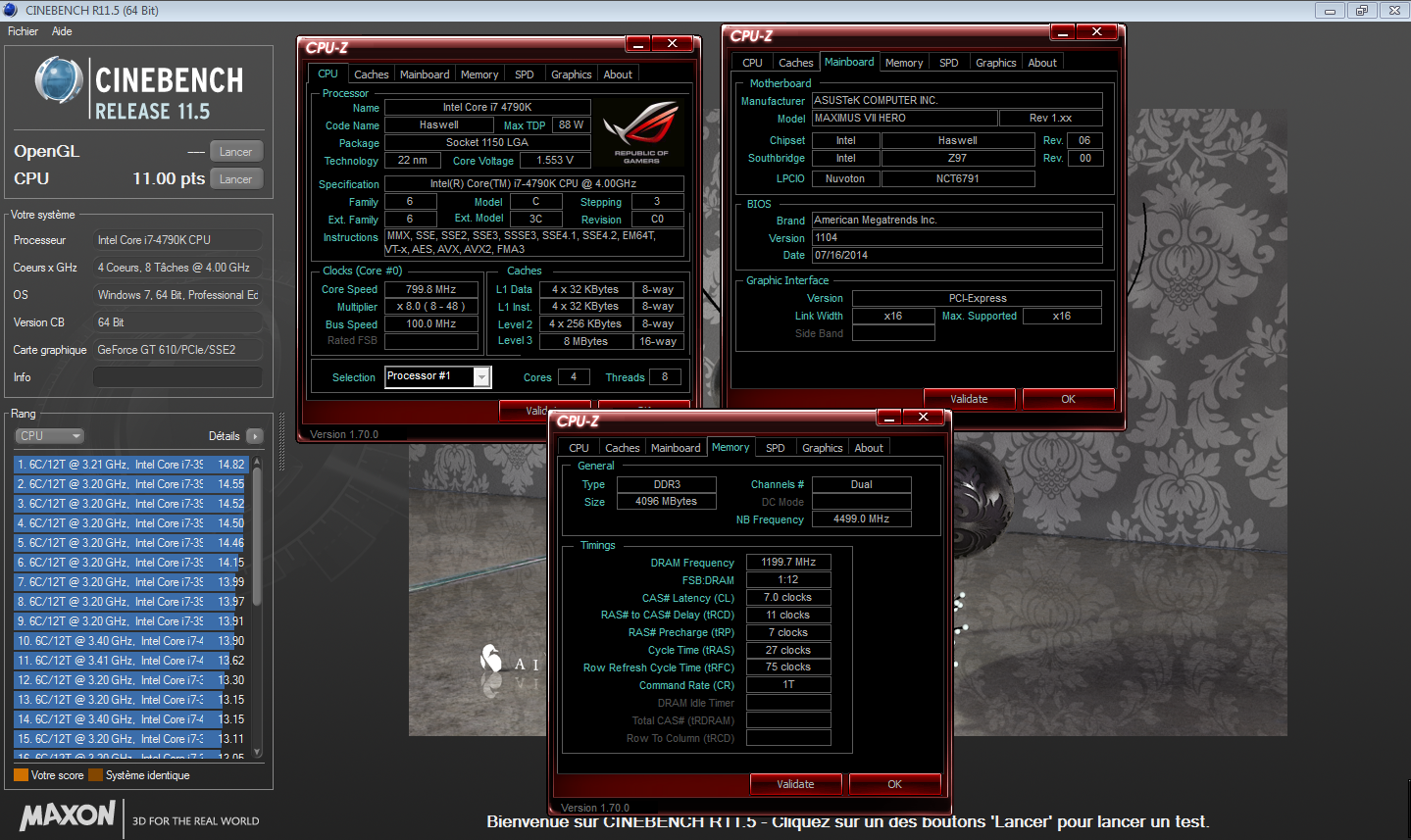Launch the OpenGL test with Lancer
Viewport: 1411px width, 840px height.
235,152
